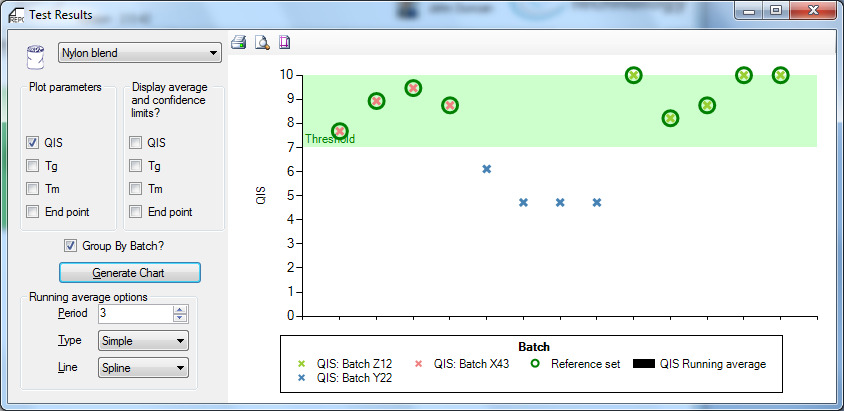Click Reference set legend marker
The width and height of the screenshot is (845, 411).
[x=532, y=364]
